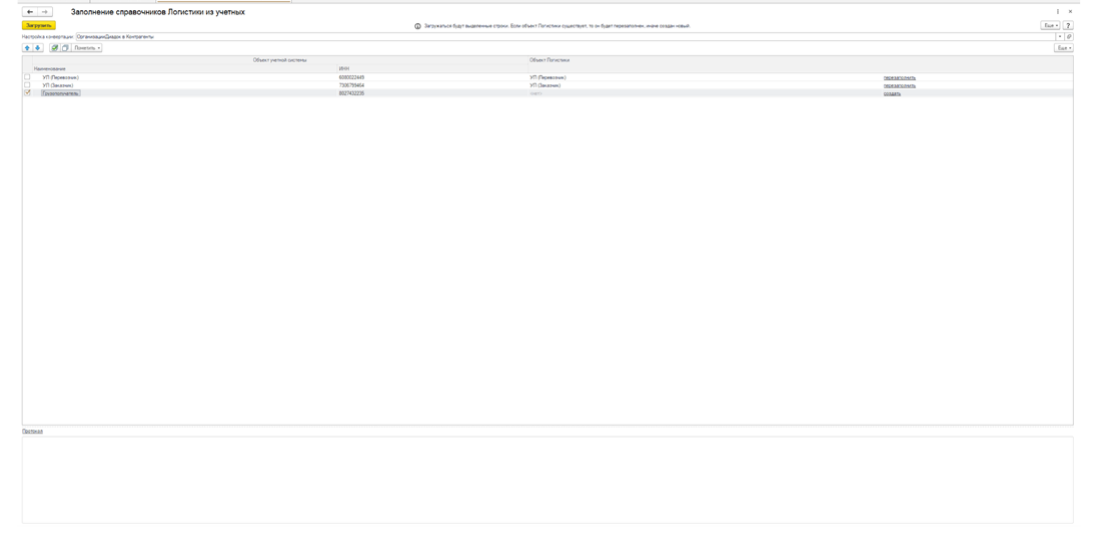Close the form with the X button
The image size is (1105, 553).
[x=1070, y=12]
